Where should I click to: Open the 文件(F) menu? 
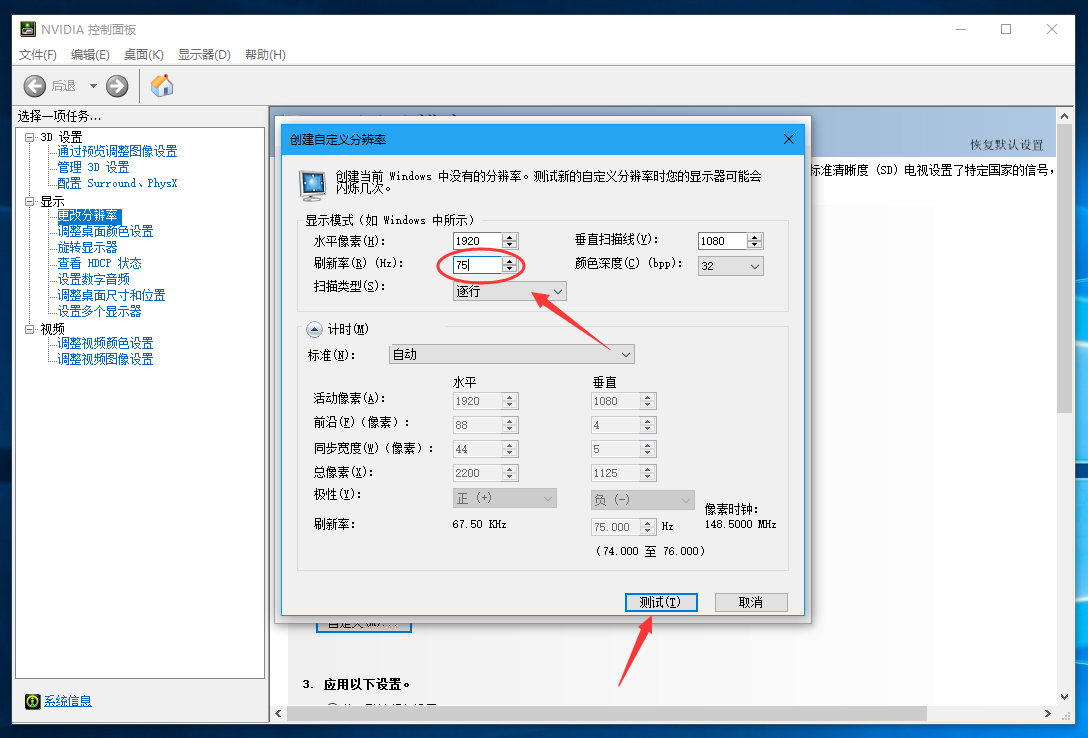[37, 54]
